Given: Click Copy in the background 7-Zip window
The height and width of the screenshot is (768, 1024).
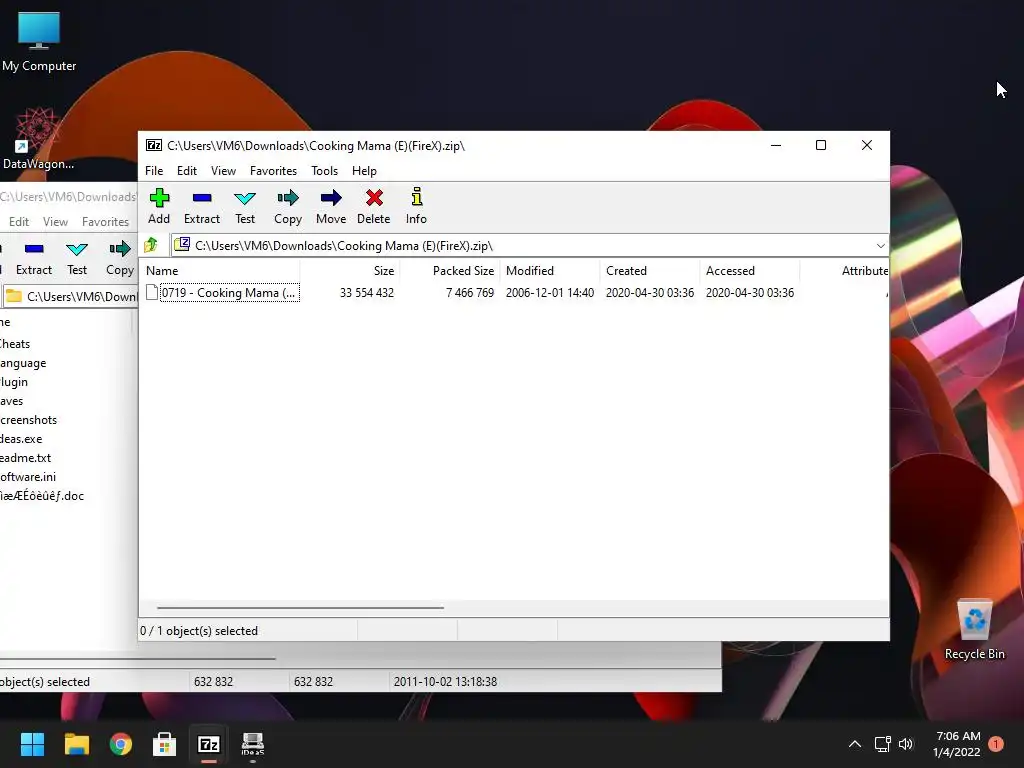Looking at the screenshot, I should coord(120,258).
